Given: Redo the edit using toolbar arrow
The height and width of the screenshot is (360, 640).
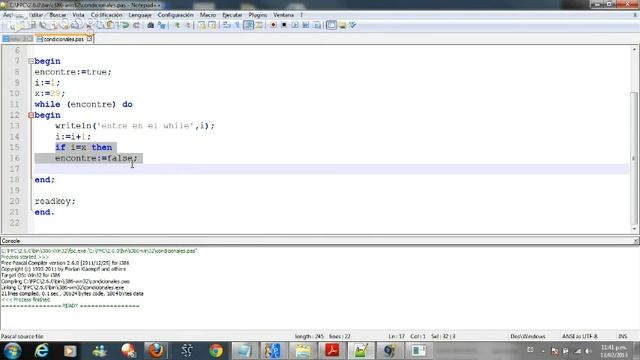Looking at the screenshot, I should pos(137,25).
